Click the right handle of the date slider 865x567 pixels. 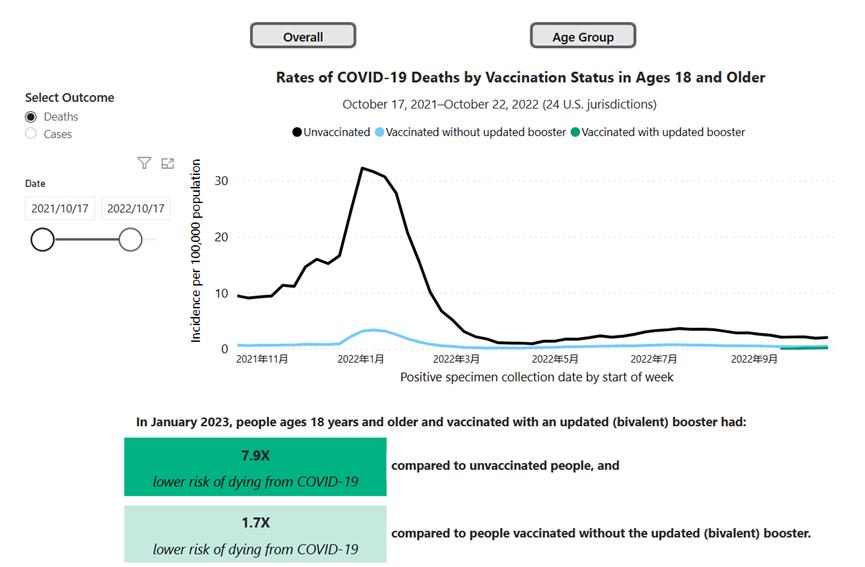point(130,240)
